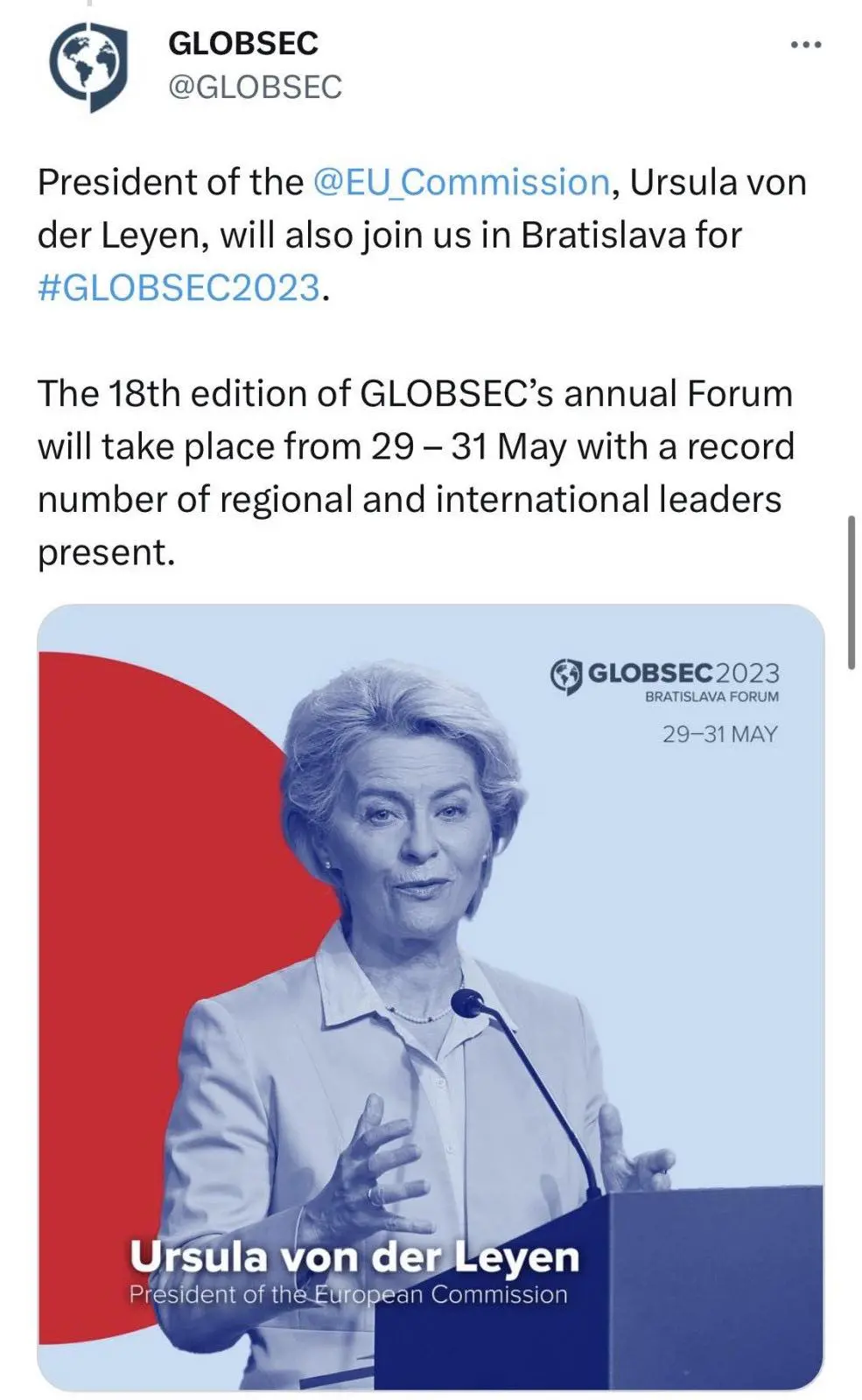Click the vertical scrollbar thumb
The image size is (862, 1400).
pyautogui.click(x=851, y=591)
